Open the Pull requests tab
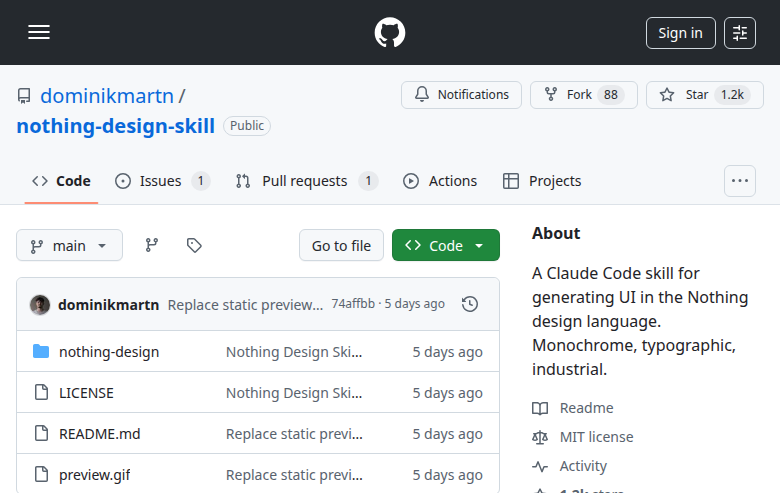The height and width of the screenshot is (493, 780). (306, 181)
